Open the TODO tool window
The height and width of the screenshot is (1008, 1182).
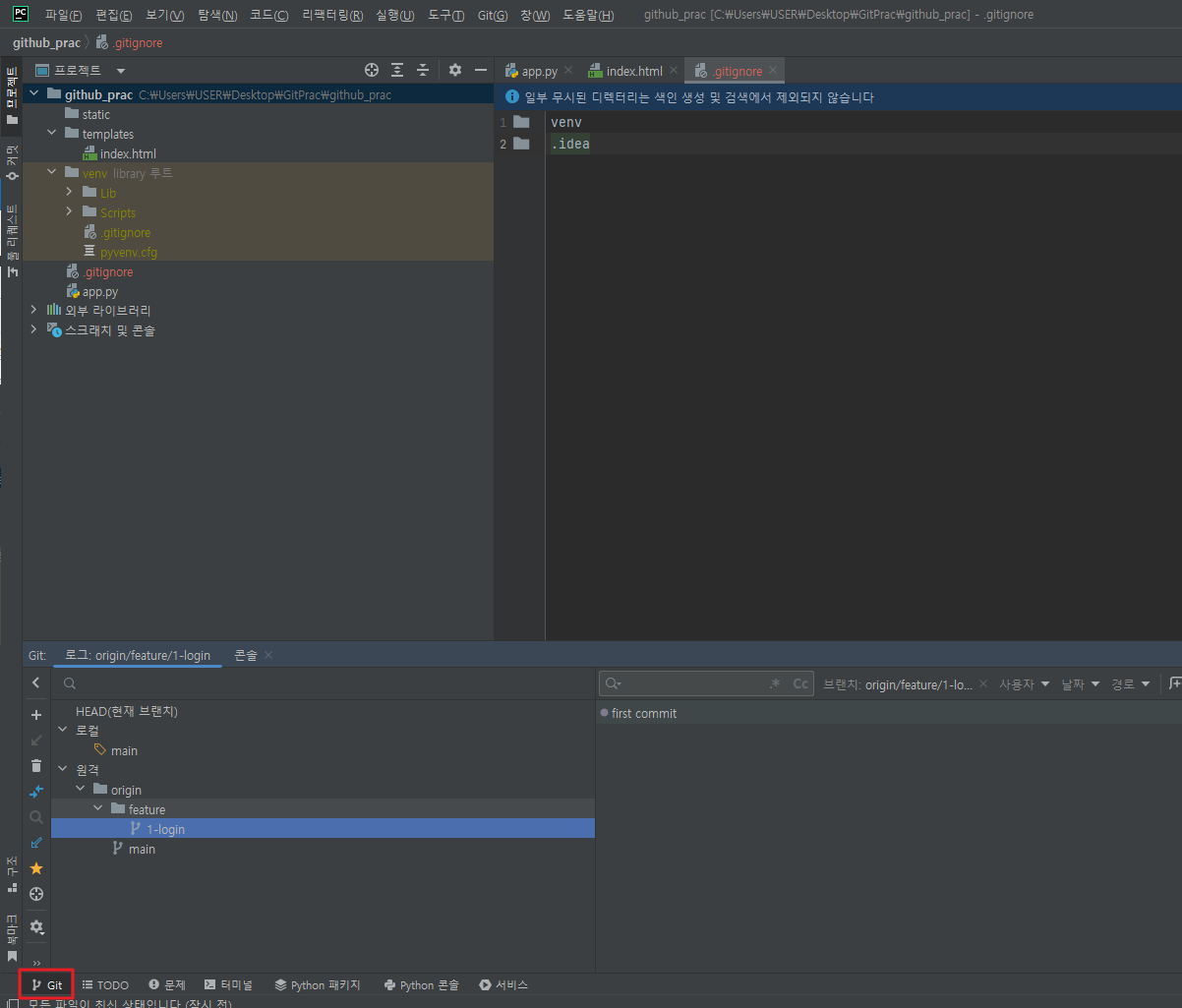105,984
